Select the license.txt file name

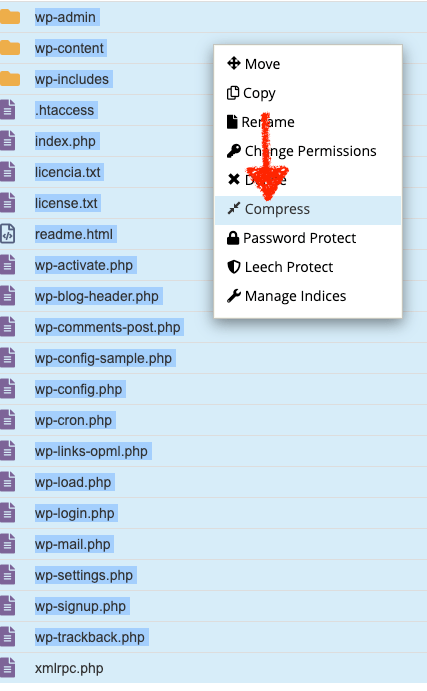(67, 203)
